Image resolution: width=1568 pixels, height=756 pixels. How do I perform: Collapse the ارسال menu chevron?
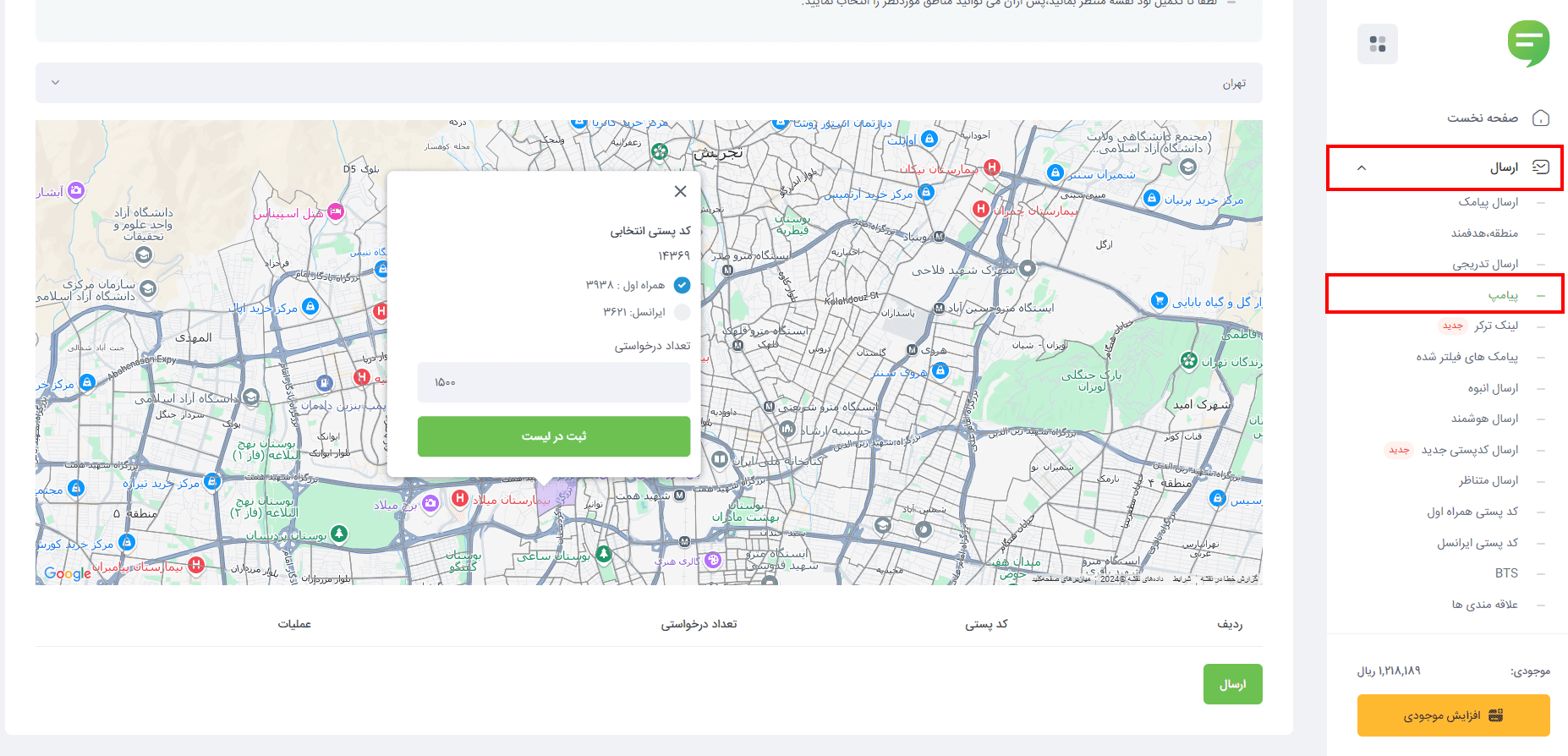(1362, 167)
